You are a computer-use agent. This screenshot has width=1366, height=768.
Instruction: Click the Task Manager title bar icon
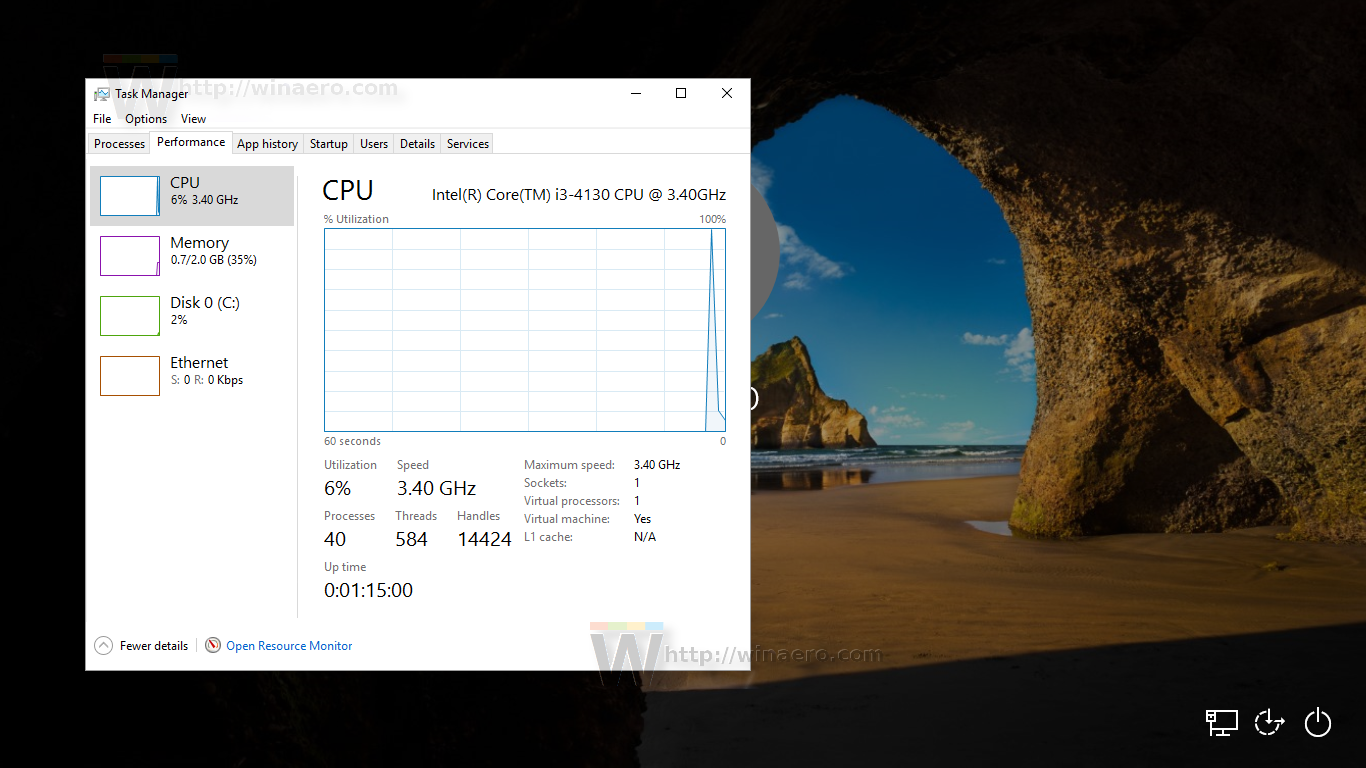click(x=101, y=93)
